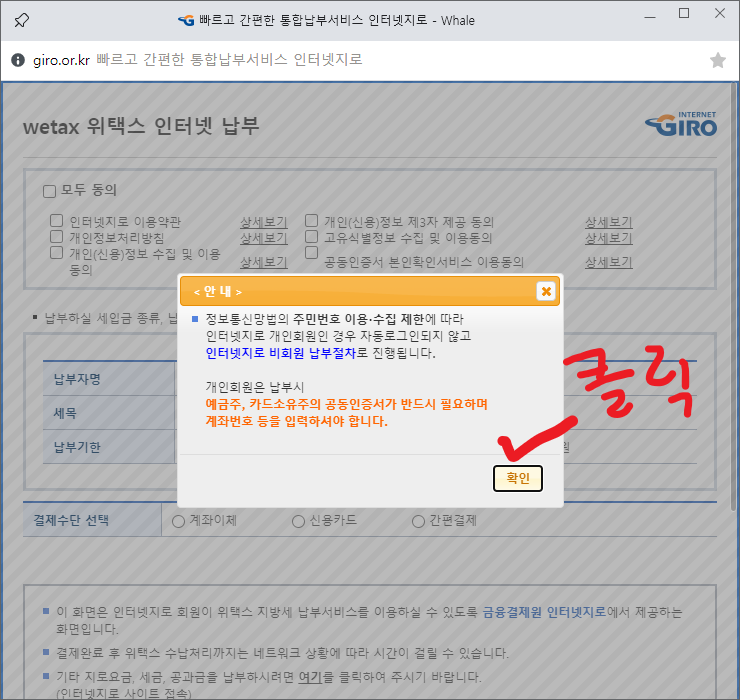This screenshot has width=740, height=700.
Task: Follow the 여기 link to 인터넷지로 site
Action: pos(310,677)
